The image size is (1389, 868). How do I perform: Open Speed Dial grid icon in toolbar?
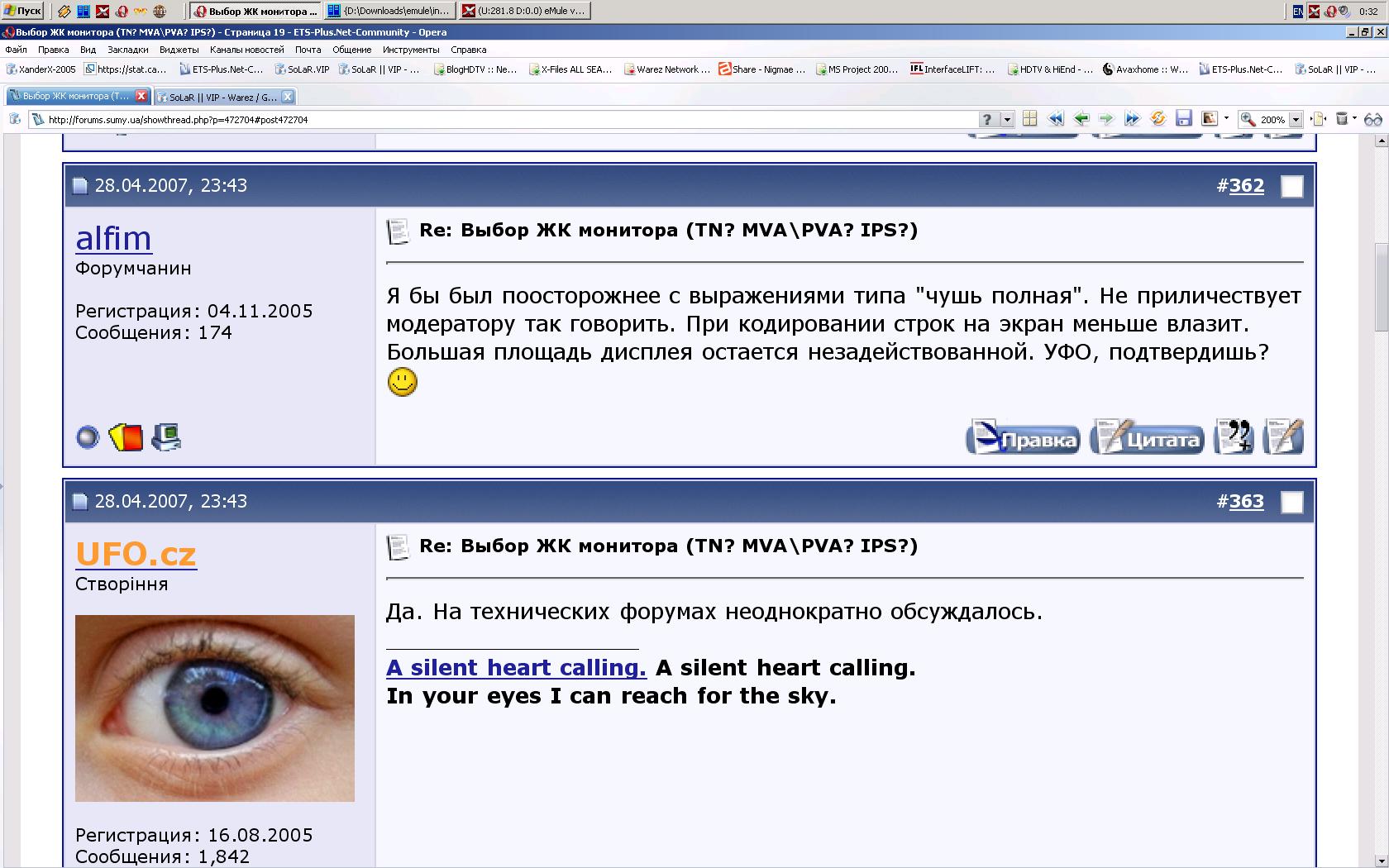tap(1029, 119)
